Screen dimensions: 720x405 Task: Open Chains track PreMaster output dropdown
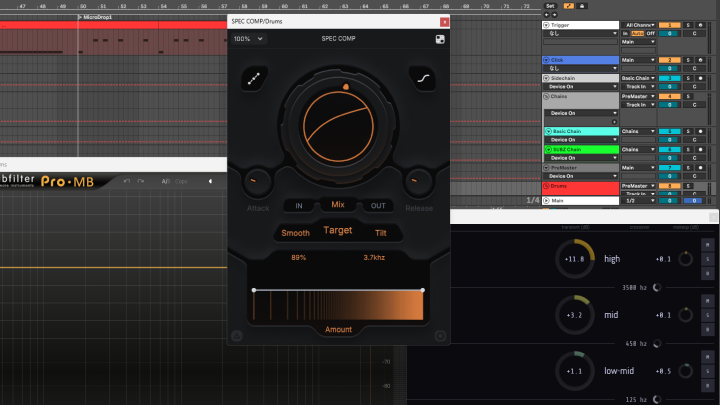(638, 96)
